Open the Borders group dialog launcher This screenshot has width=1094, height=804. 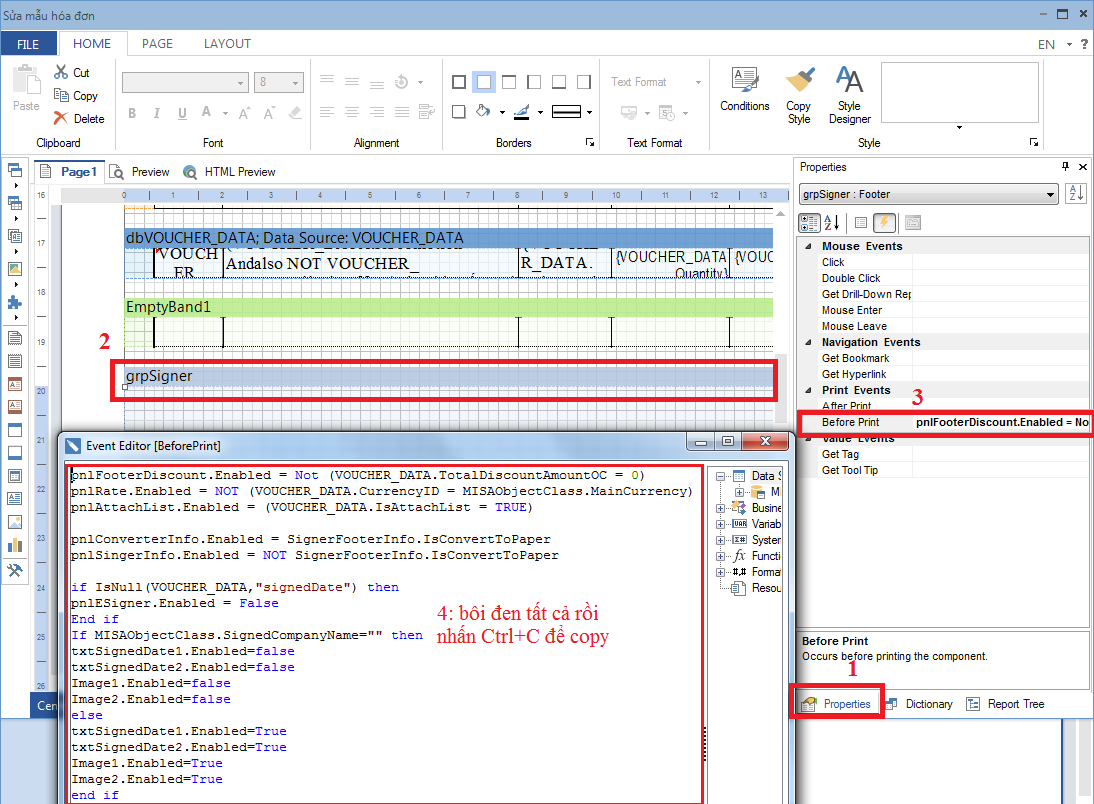pyautogui.click(x=590, y=142)
